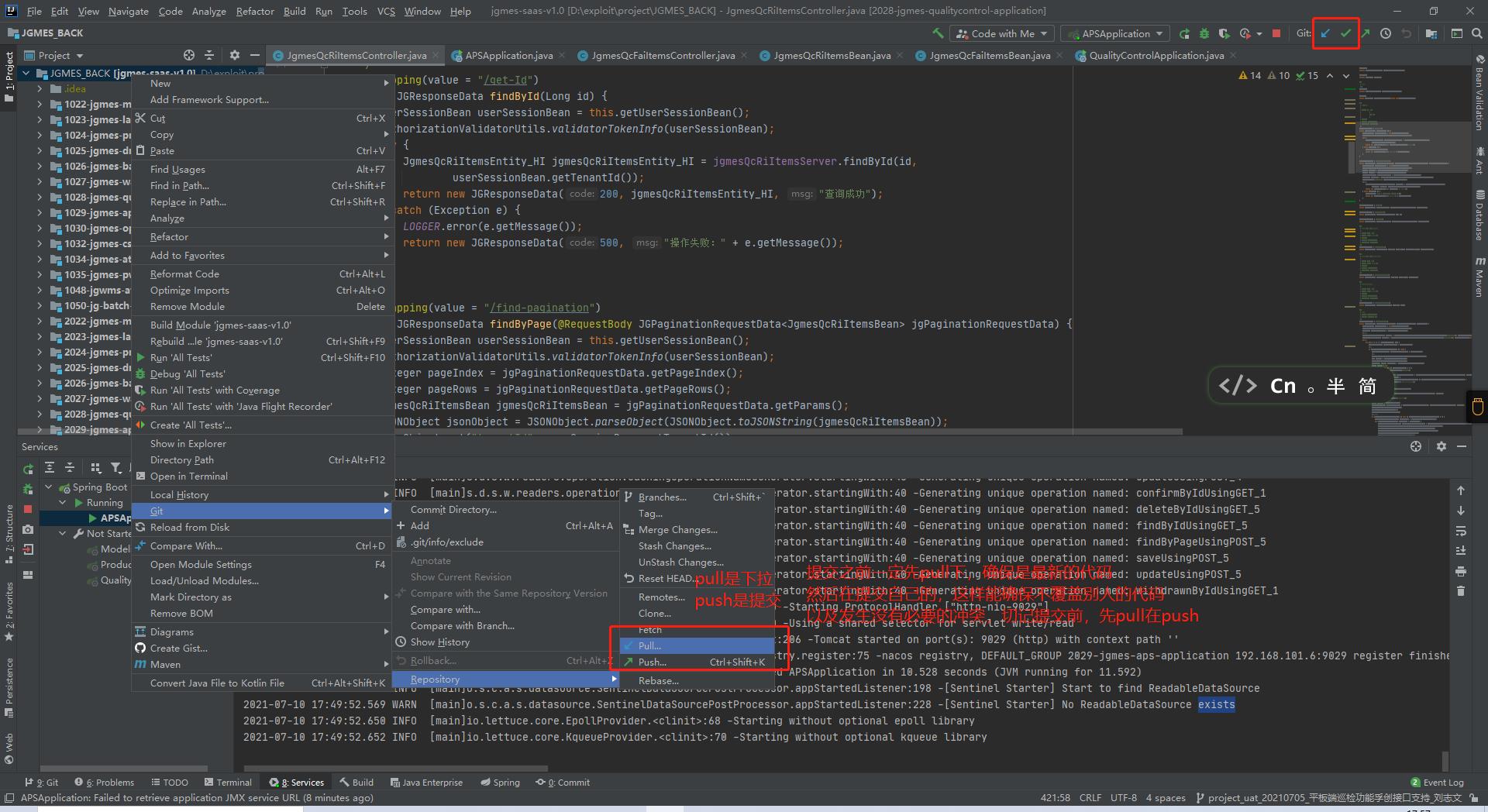This screenshot has width=1488, height=812.
Task: Run with Coverage using the shield icon
Action: (x=1224, y=33)
